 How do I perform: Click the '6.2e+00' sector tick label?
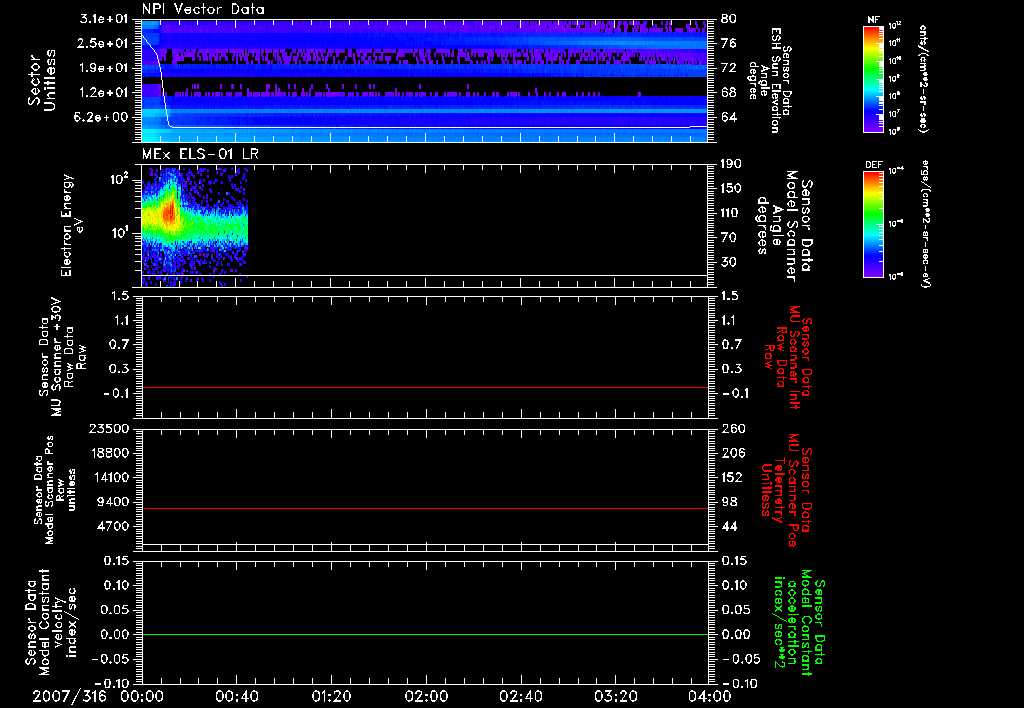tap(103, 117)
